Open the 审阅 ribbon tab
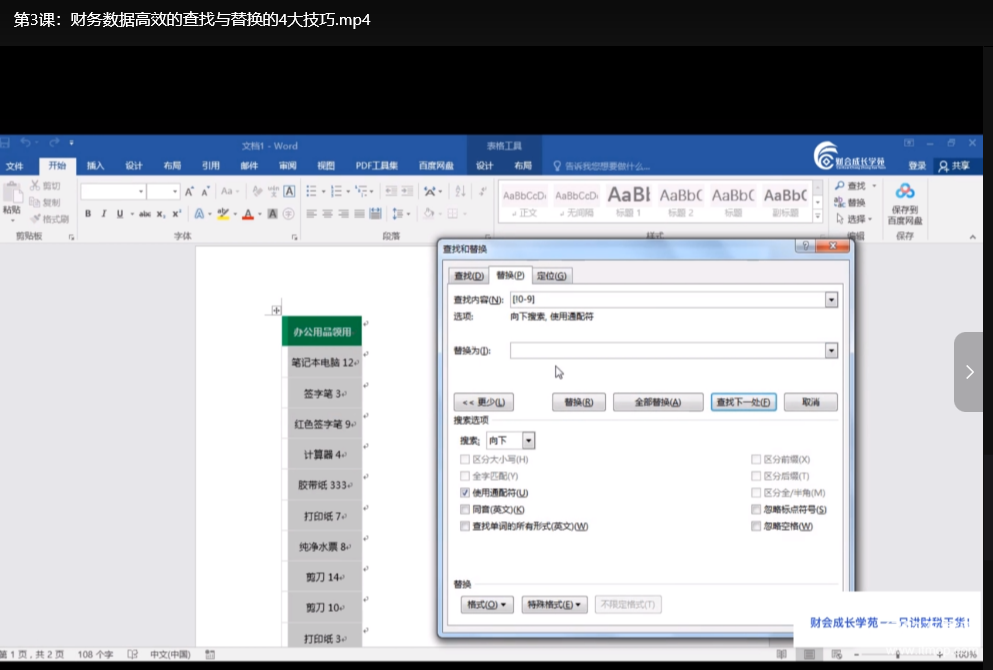This screenshot has width=993, height=670. [288, 166]
